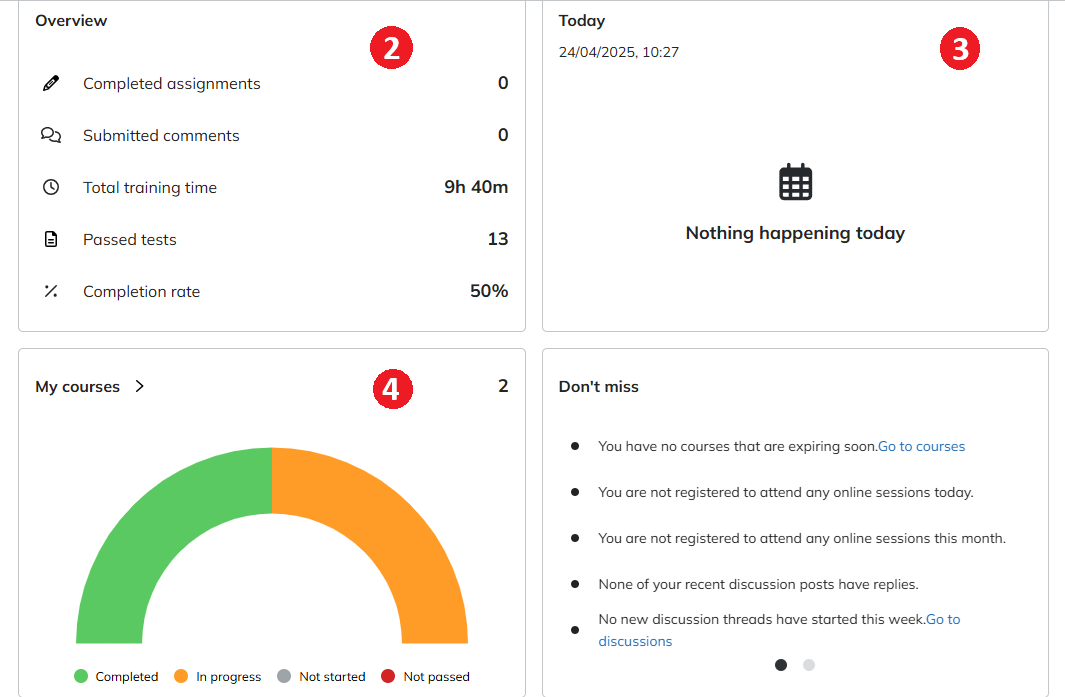Toggle the Completed legend item
The image size is (1065, 697).
116,677
